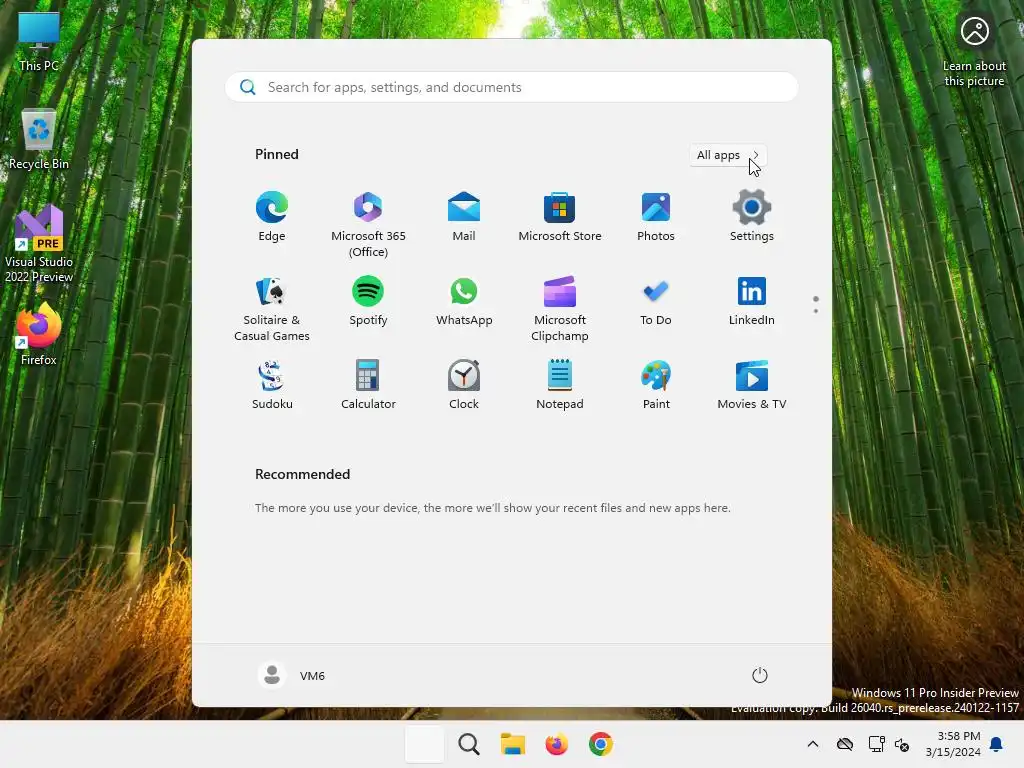The height and width of the screenshot is (768, 1024).
Task: Select the Recycle Bin desktop icon
Action: click(39, 140)
